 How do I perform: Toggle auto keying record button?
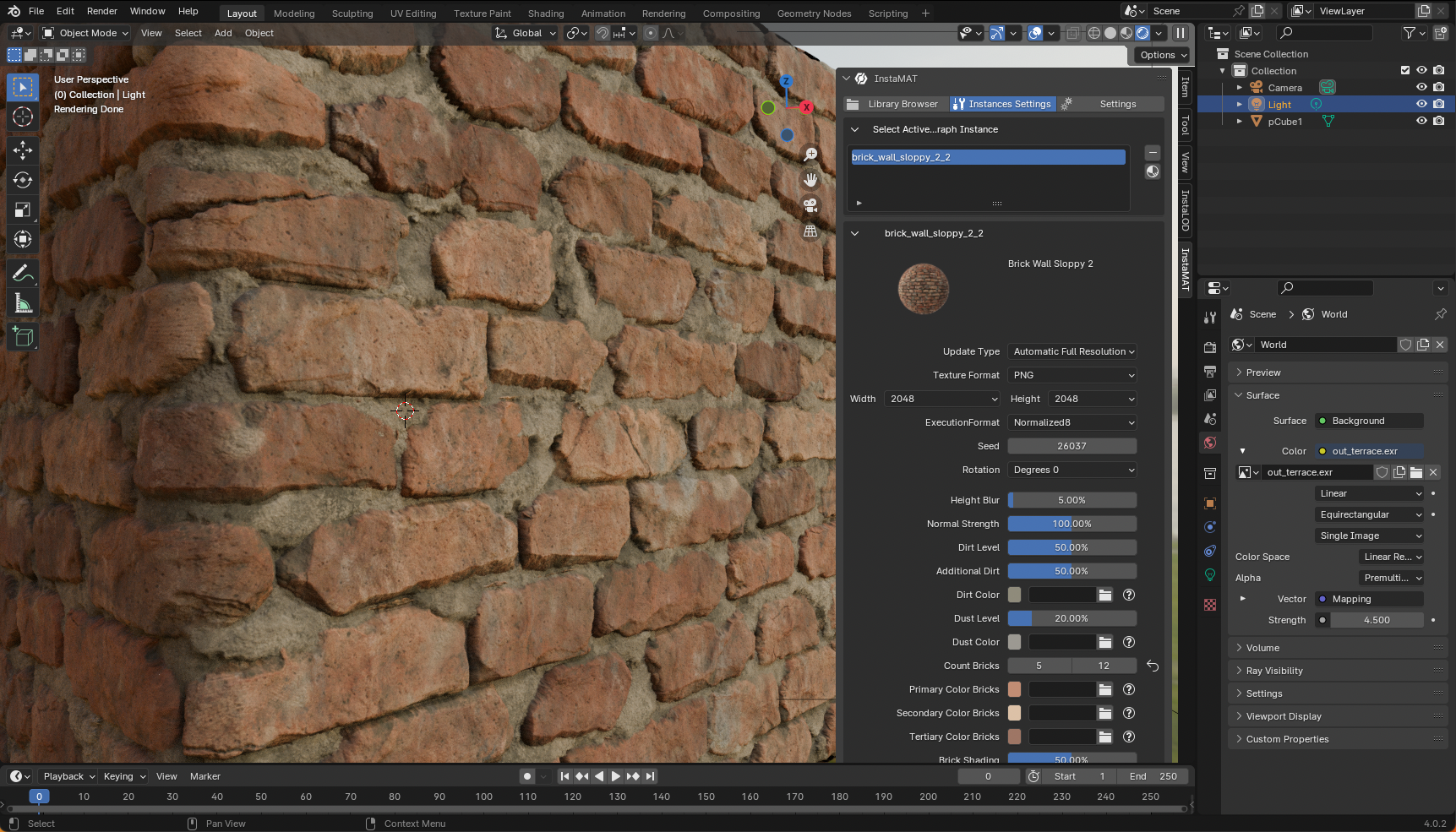(527, 776)
